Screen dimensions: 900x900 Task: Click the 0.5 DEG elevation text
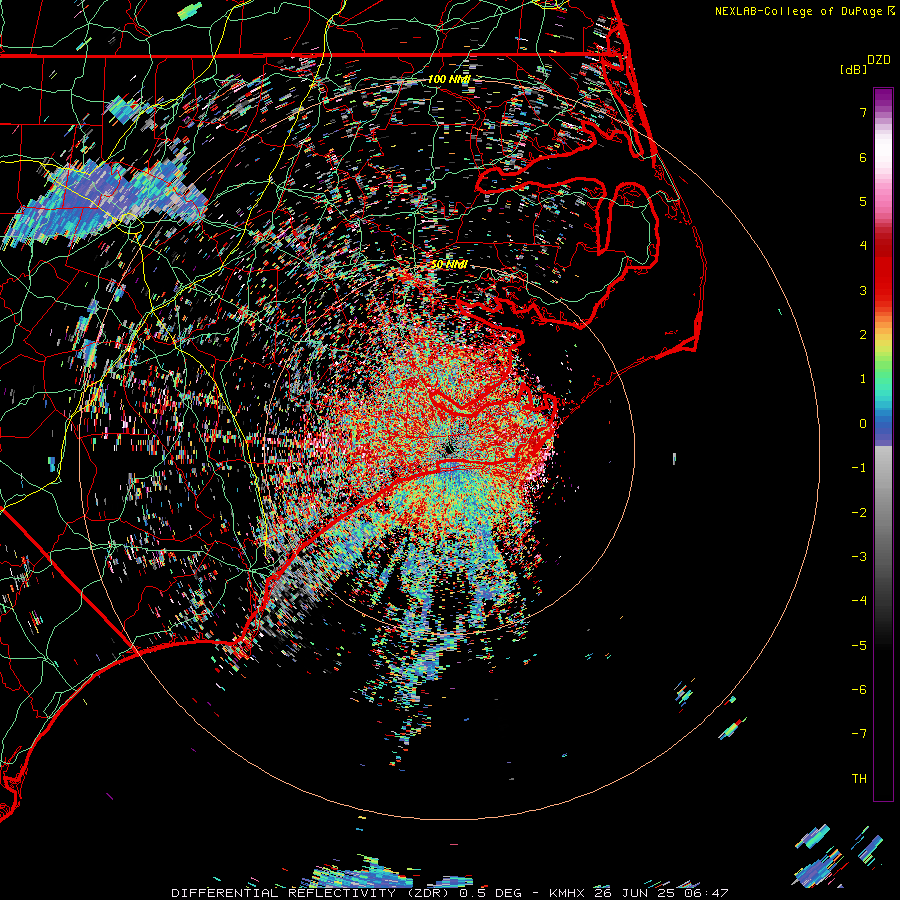(x=490, y=893)
